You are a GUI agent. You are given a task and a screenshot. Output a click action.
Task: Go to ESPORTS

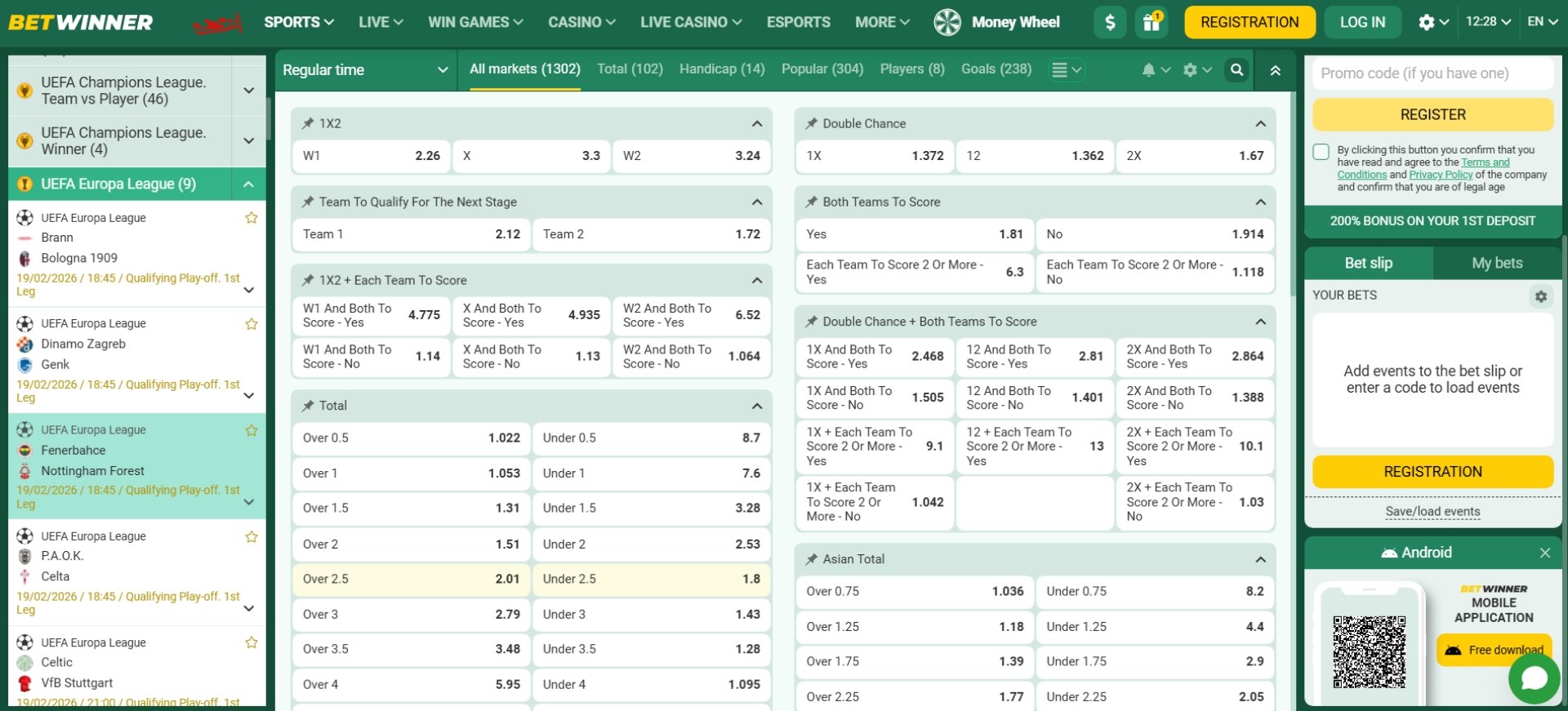coord(798,22)
